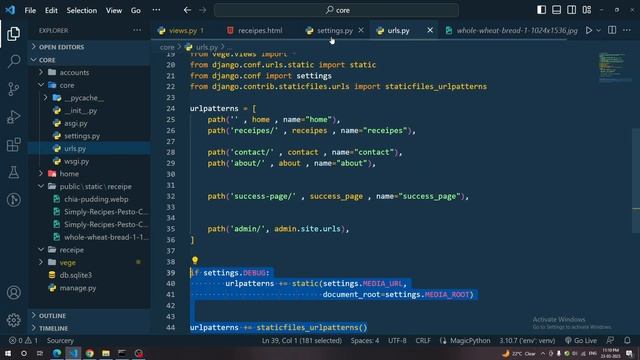Open Explorer More Actions ellipsis
Screen dimensions: 640x360
[x=137, y=30]
